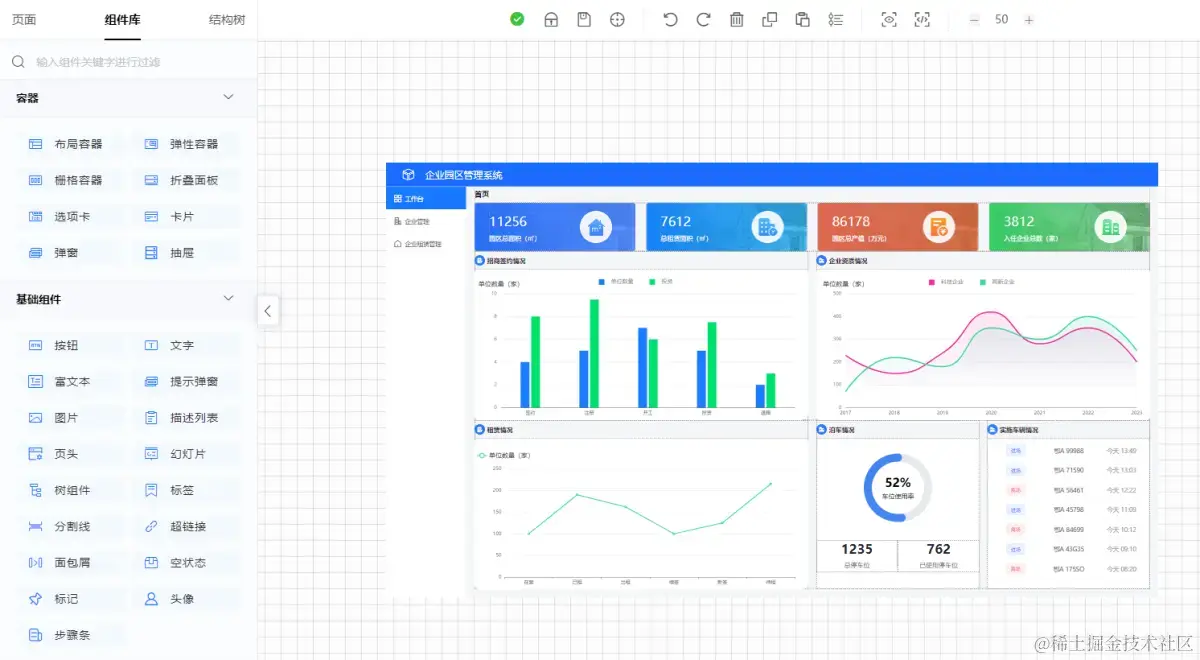Select the 超链接 component
1200x660 pixels.
(186, 526)
